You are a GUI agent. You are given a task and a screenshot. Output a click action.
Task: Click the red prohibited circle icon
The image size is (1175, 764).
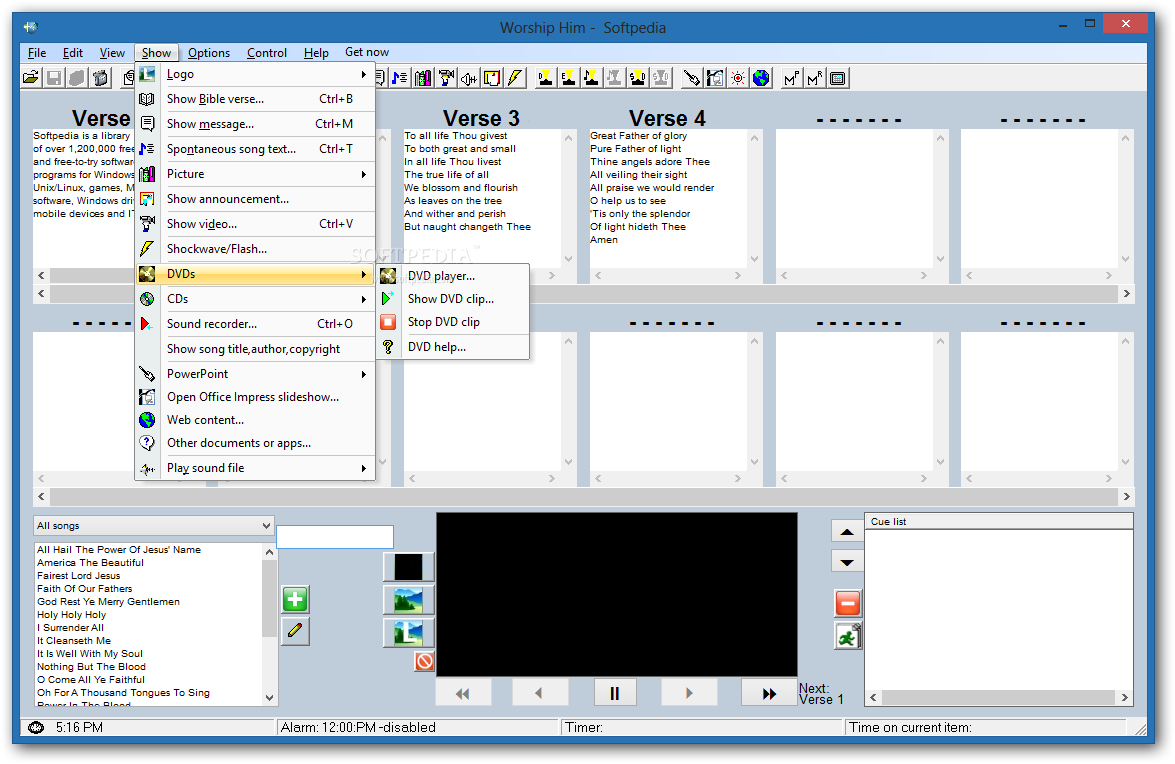click(x=424, y=661)
